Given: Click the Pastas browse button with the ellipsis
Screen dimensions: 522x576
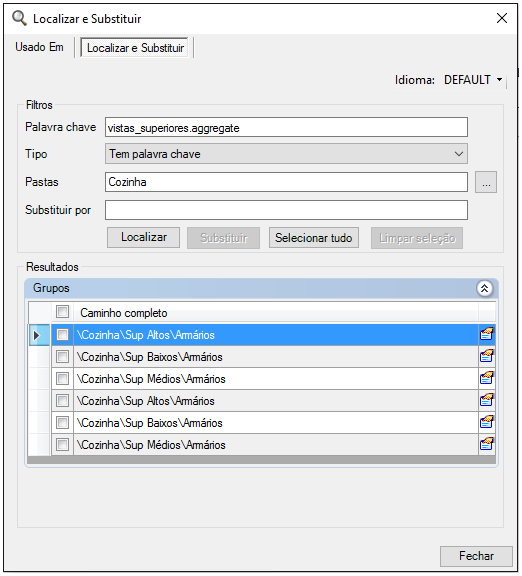Looking at the screenshot, I should coord(486,182).
